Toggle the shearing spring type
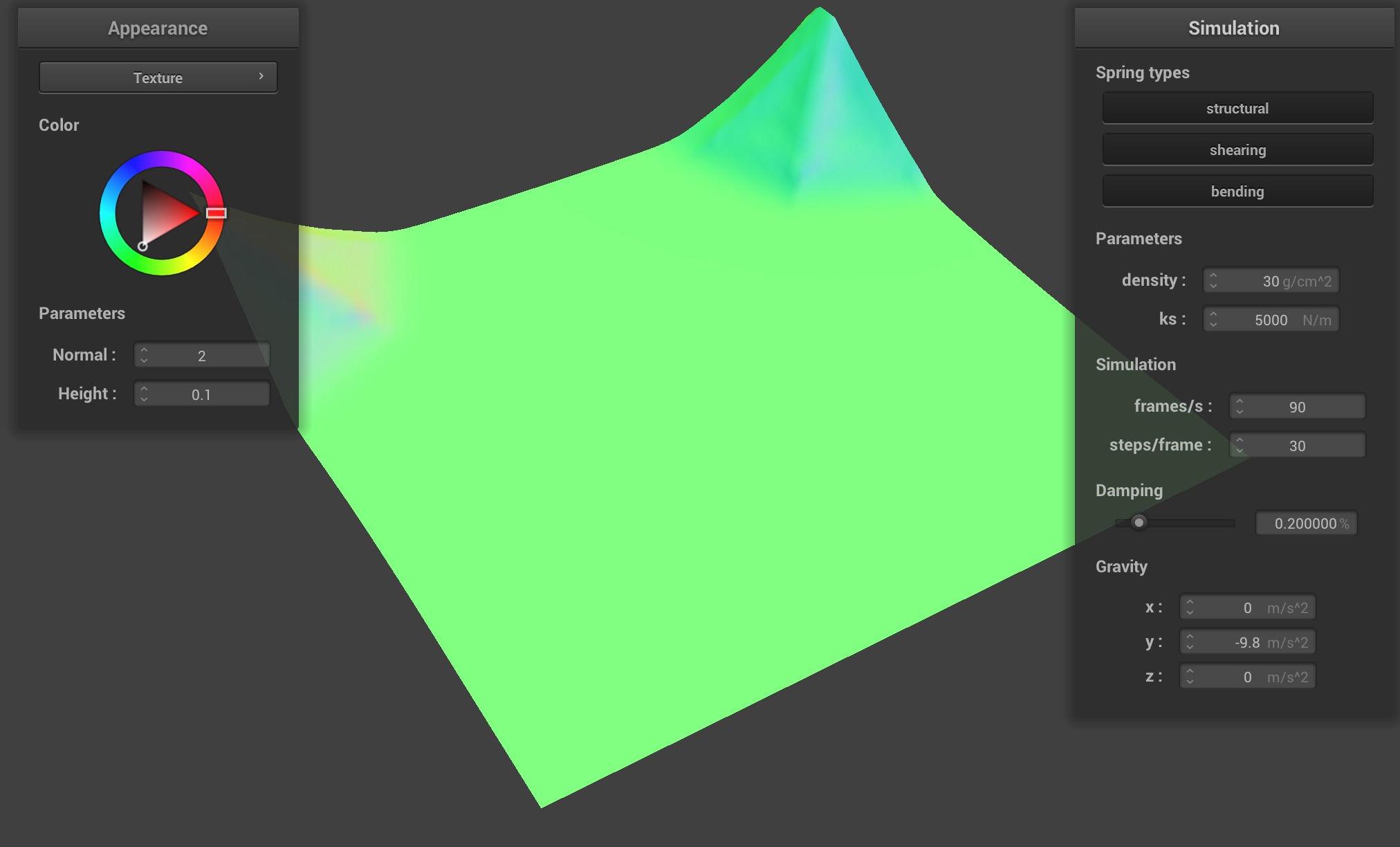 [x=1237, y=149]
